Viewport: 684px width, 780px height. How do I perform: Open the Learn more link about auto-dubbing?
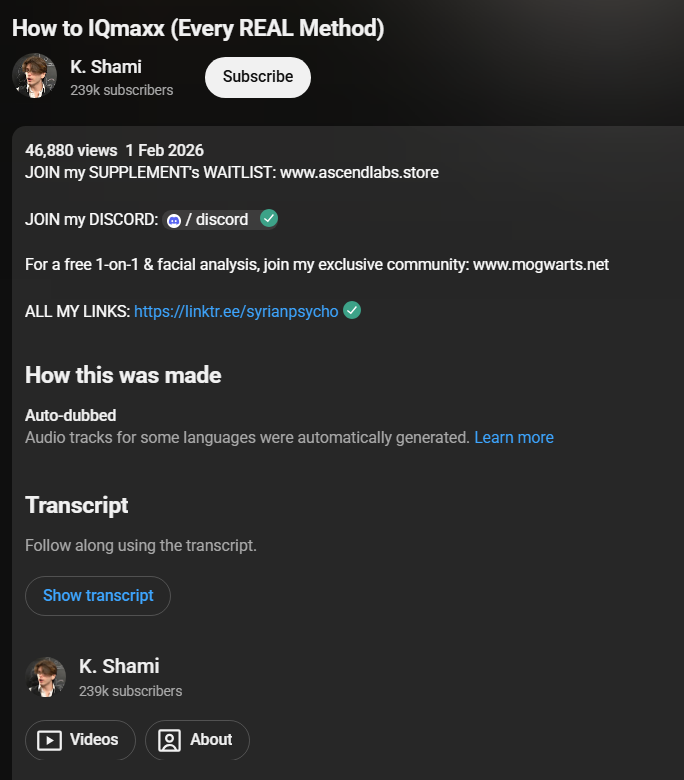[514, 437]
